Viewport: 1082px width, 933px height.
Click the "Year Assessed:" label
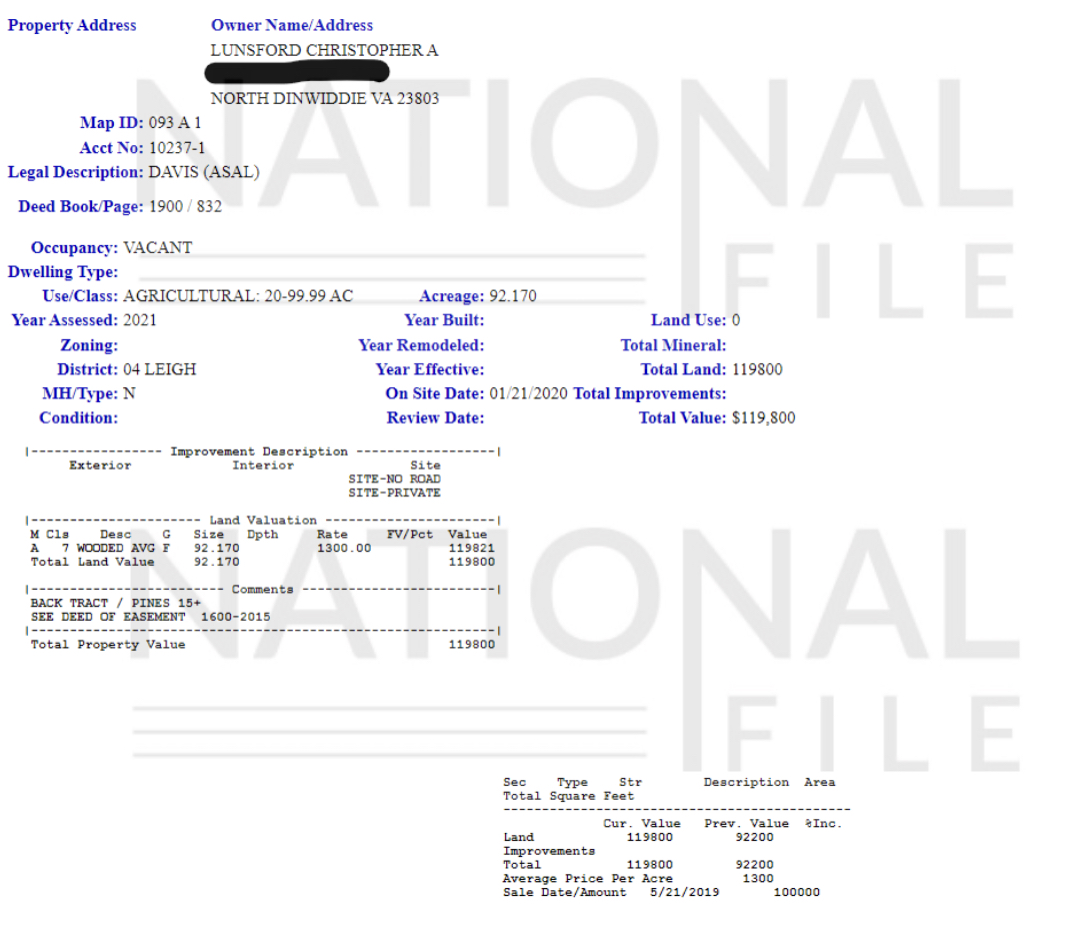[65, 320]
